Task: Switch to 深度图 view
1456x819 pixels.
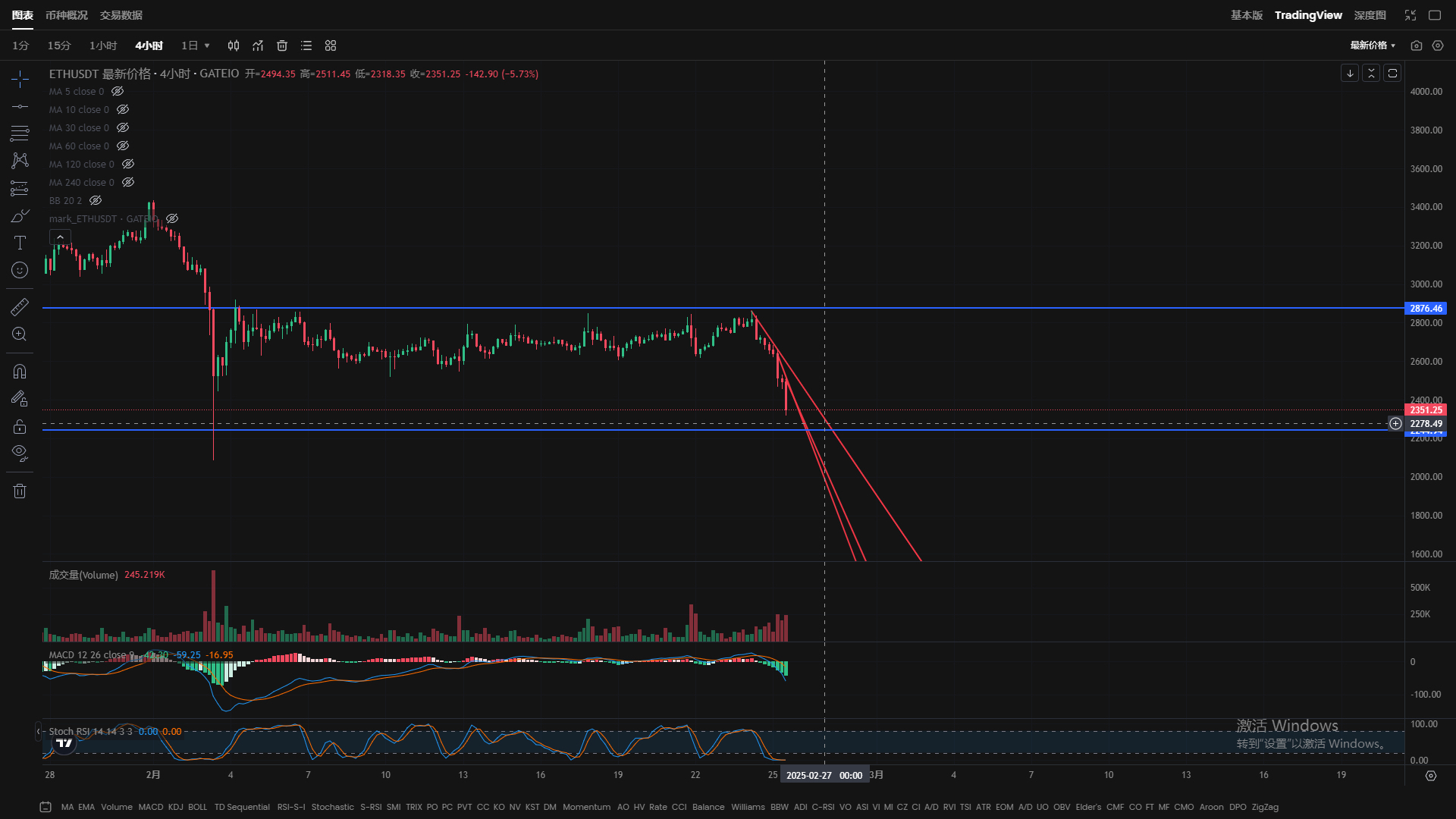Action: tap(1370, 15)
